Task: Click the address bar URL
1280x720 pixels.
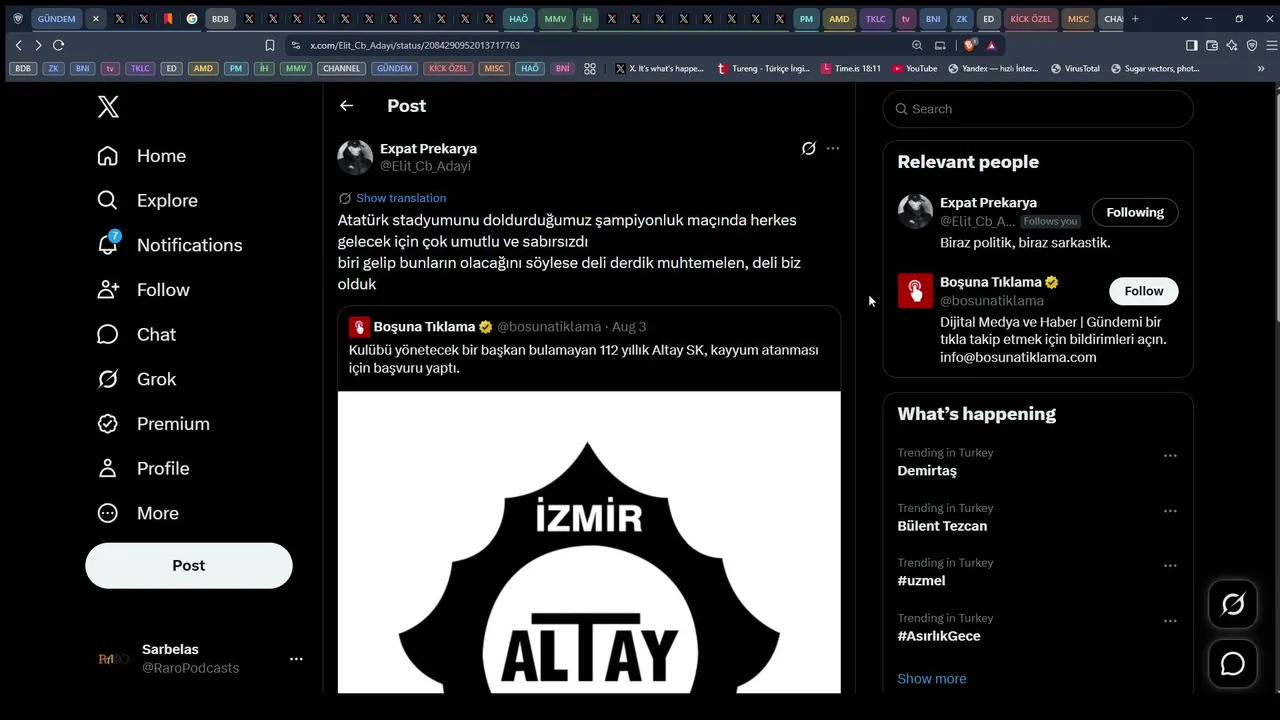Action: tap(414, 45)
